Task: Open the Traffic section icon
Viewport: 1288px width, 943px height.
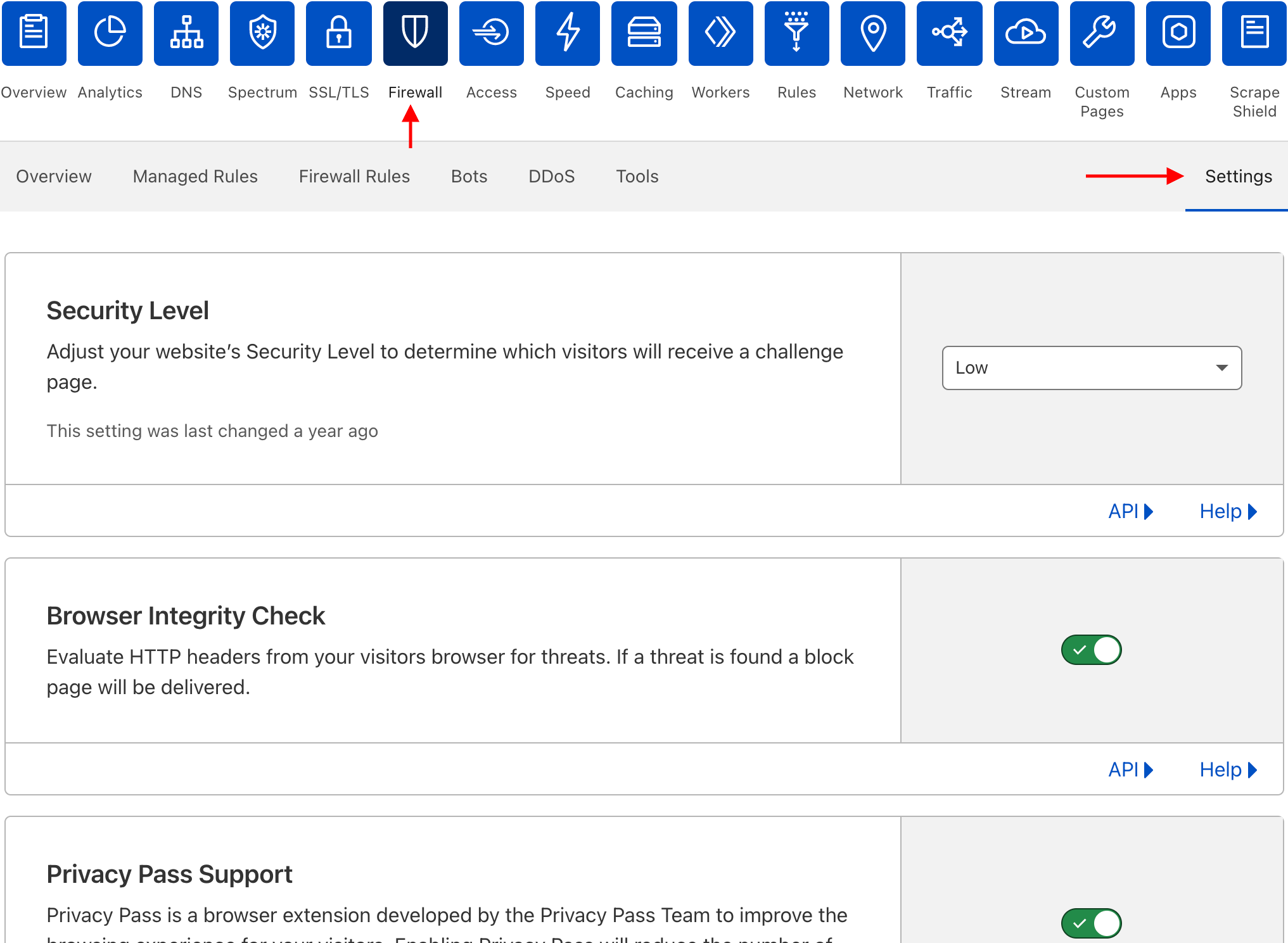Action: tap(949, 33)
